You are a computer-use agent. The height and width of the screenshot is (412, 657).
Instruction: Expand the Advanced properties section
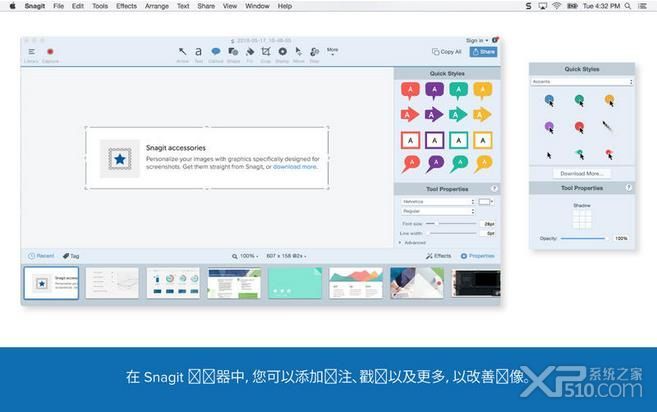(x=412, y=243)
